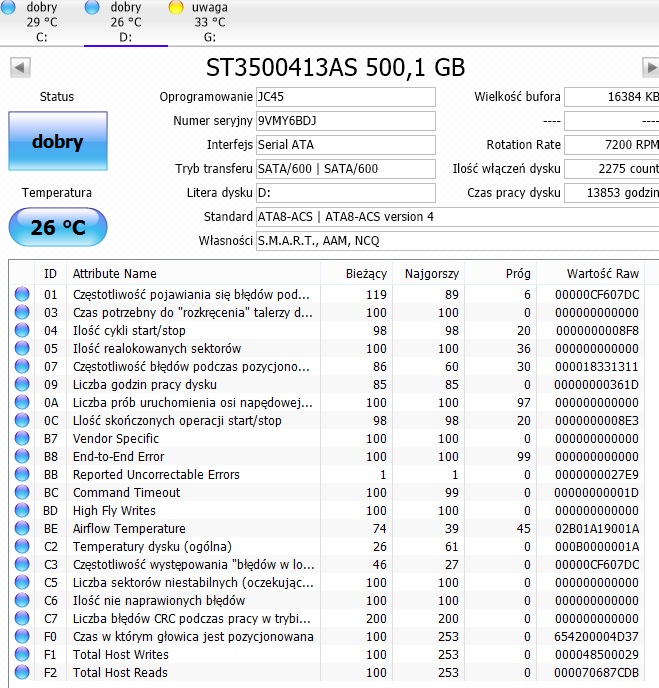Click status orb of attribute 05 reallocated sectors
This screenshot has width=659, height=688.
[x=22, y=348]
